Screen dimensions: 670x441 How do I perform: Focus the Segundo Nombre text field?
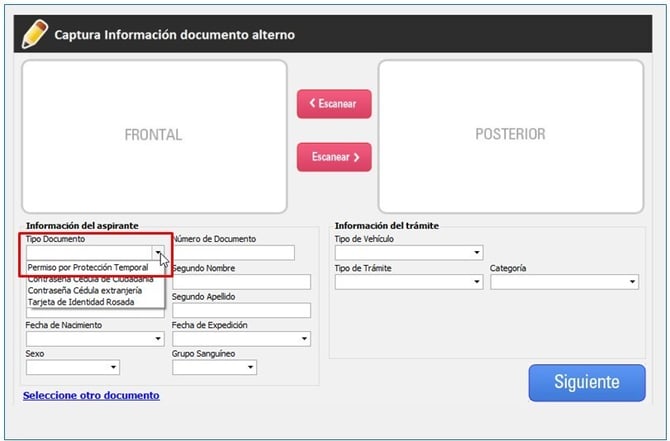240,282
